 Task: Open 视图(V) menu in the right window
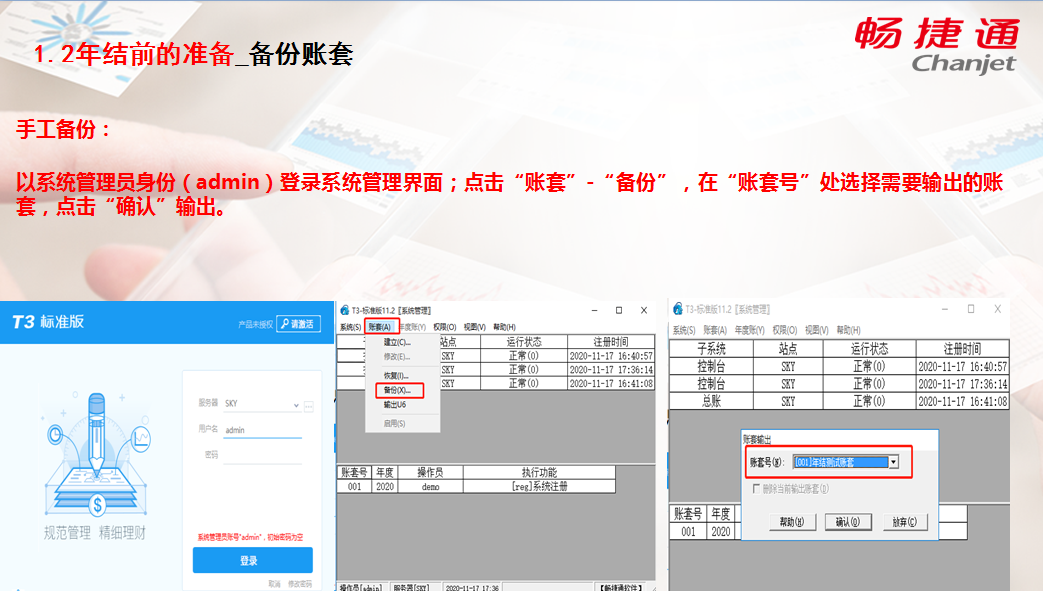(817, 330)
